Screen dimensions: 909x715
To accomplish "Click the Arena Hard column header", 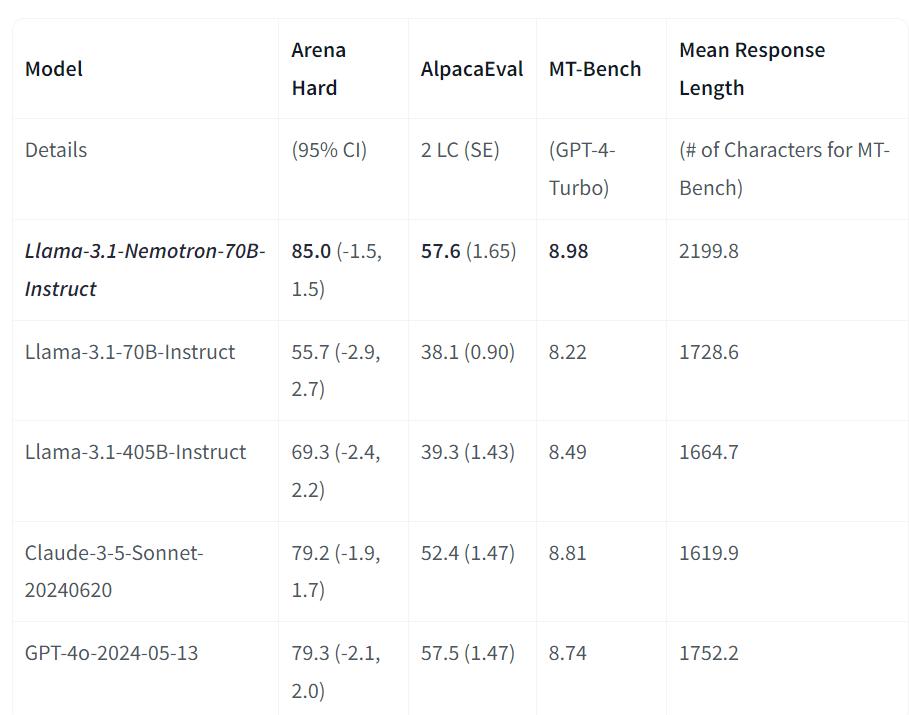I will (318, 69).
